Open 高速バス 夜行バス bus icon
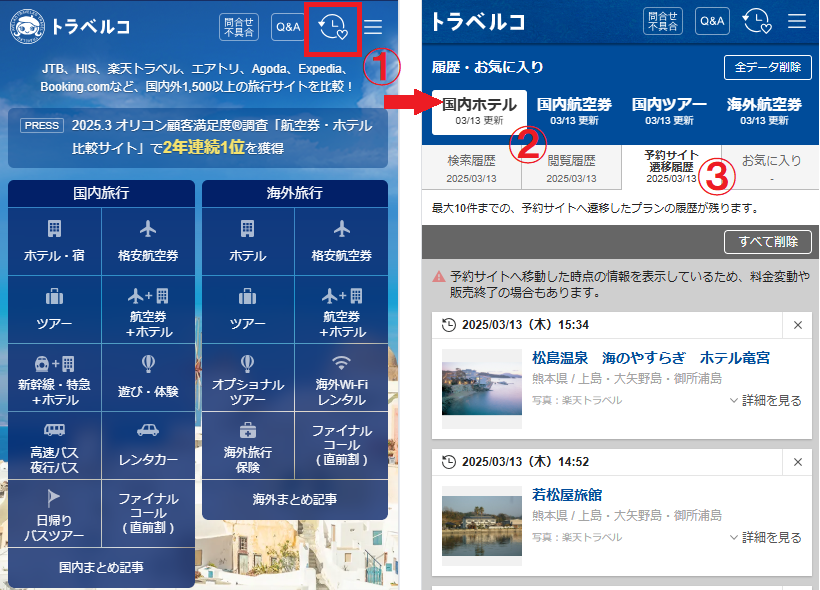The image size is (820, 590). pyautogui.click(x=54, y=430)
